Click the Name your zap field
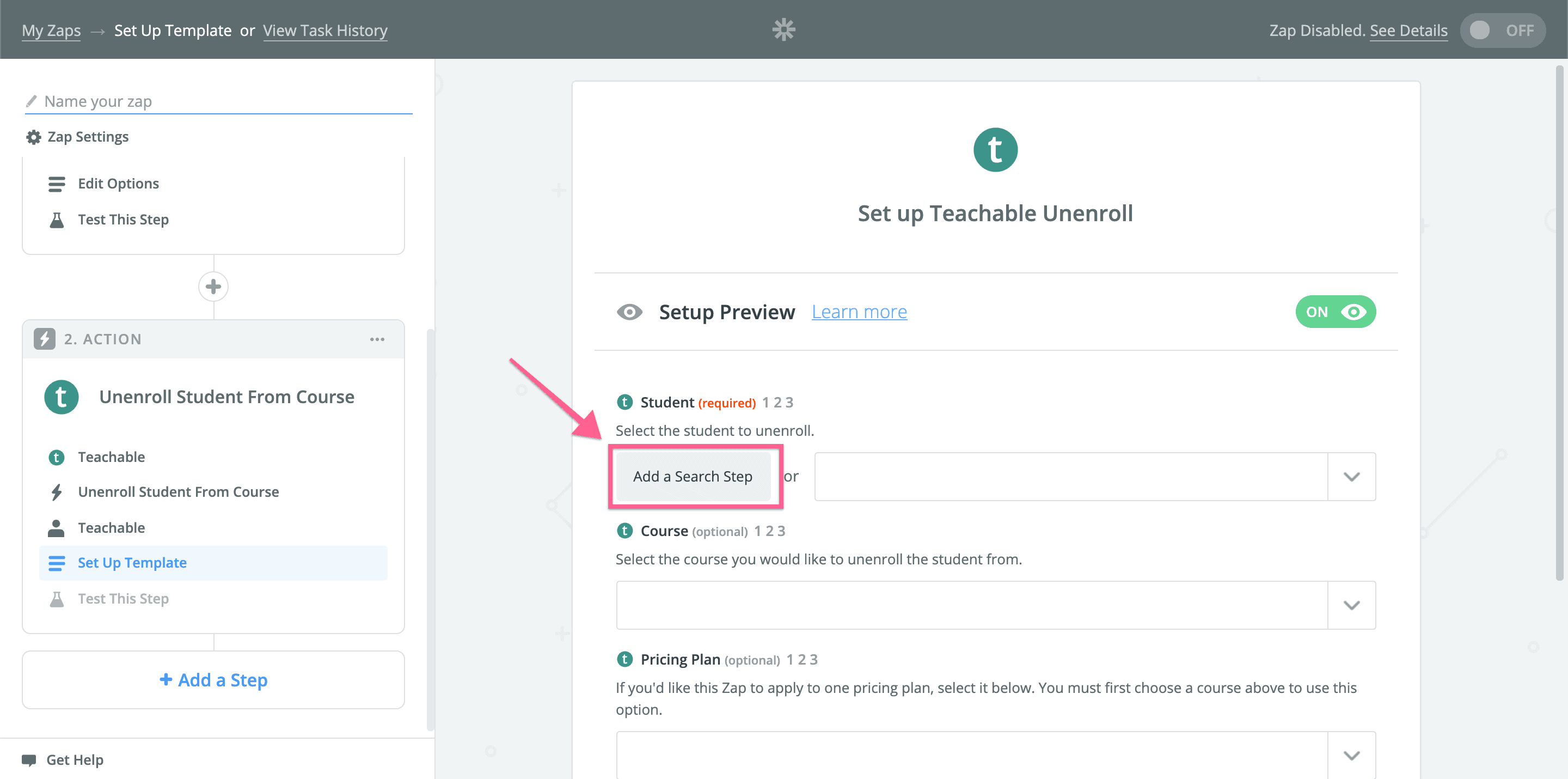 219,101
